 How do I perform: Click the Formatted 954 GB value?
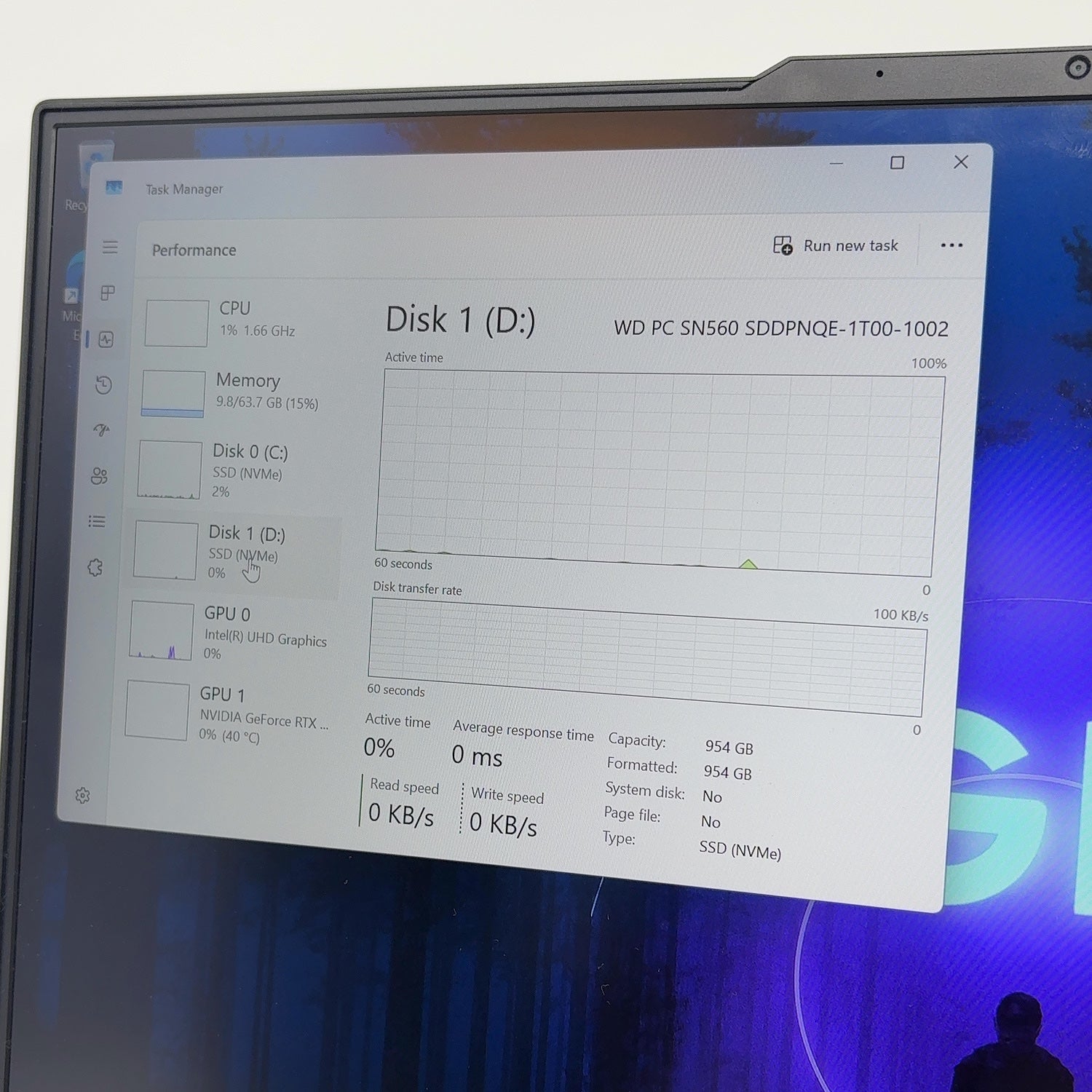727,772
